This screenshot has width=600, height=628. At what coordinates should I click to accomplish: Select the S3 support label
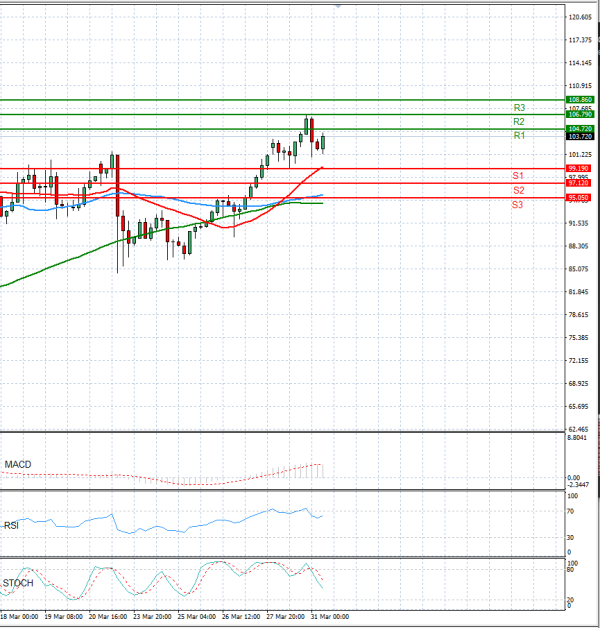coord(518,204)
